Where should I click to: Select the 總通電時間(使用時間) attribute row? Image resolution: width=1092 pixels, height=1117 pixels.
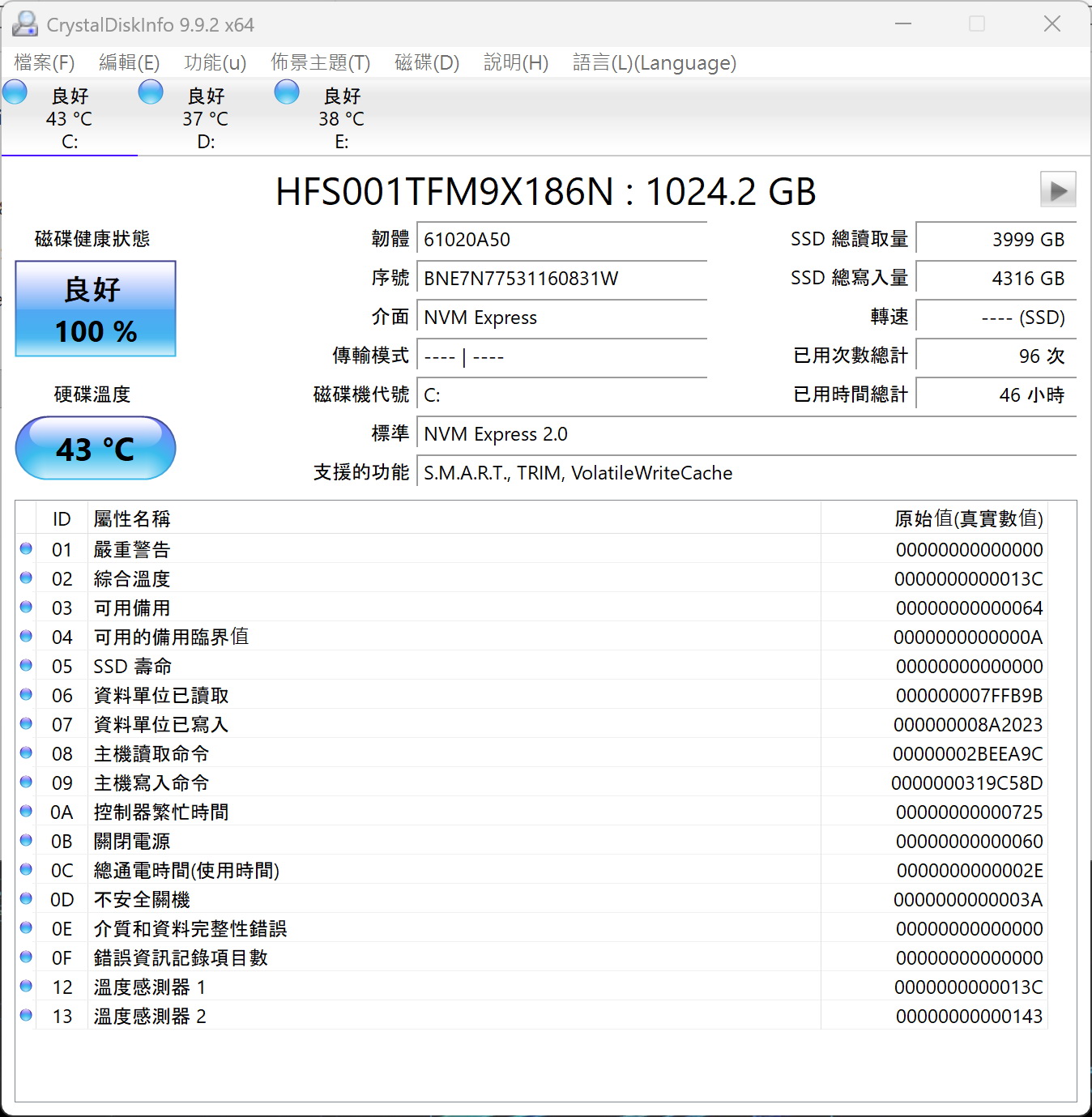tap(531, 870)
